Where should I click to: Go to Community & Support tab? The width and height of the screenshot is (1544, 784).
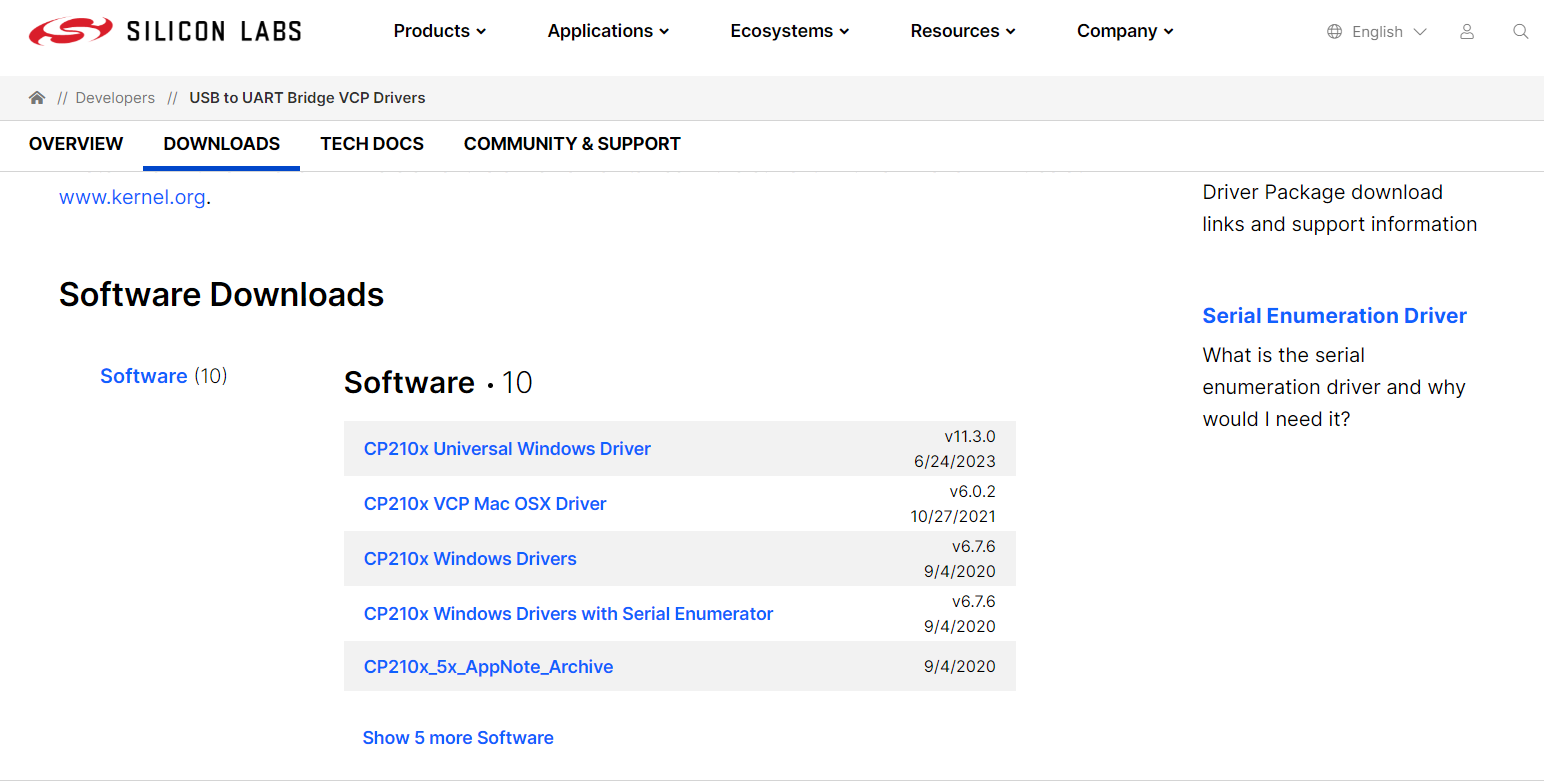tap(572, 144)
